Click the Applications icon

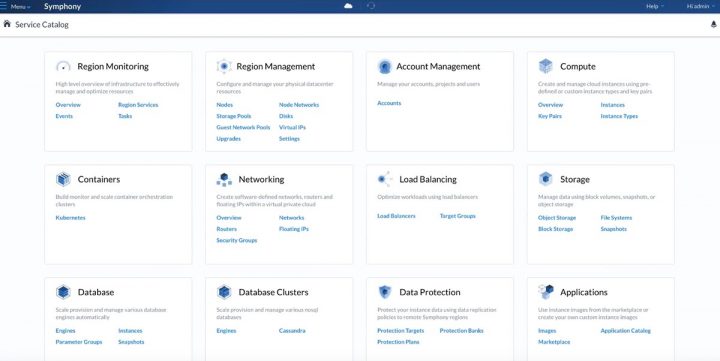546,292
